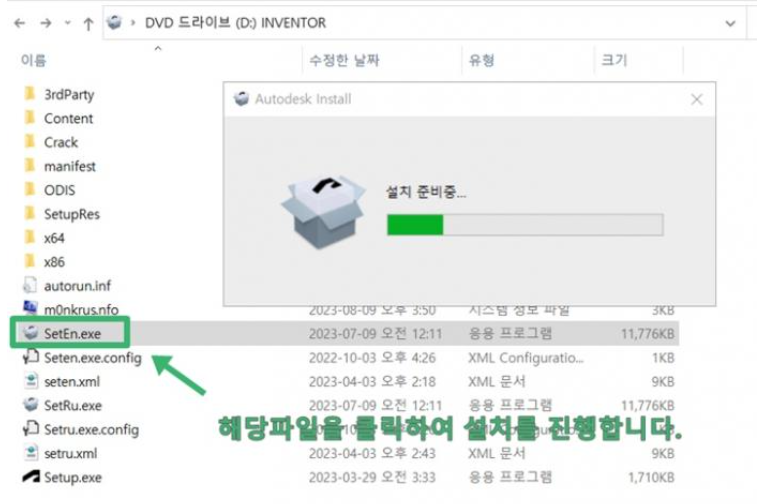Select the SetRu.exe installer icon

[31, 404]
